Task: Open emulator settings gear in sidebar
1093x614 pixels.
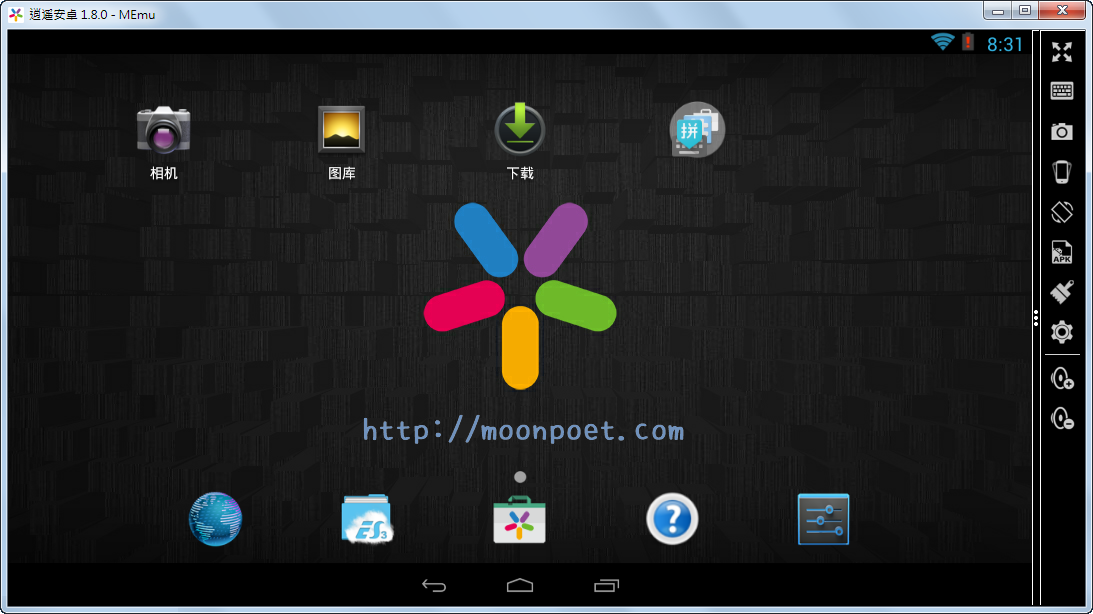Action: [1062, 332]
